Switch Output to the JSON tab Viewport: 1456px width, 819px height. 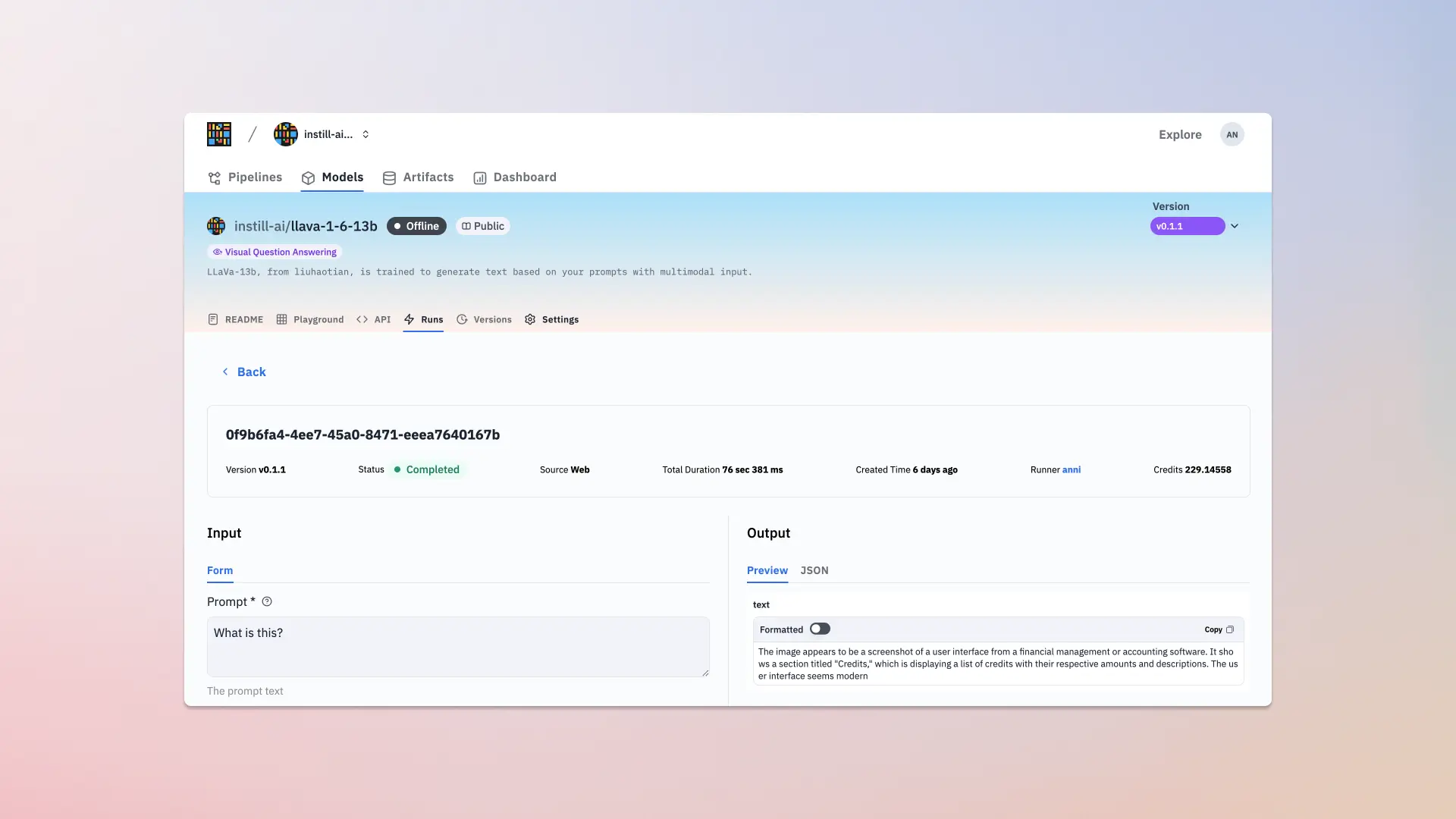pyautogui.click(x=814, y=571)
